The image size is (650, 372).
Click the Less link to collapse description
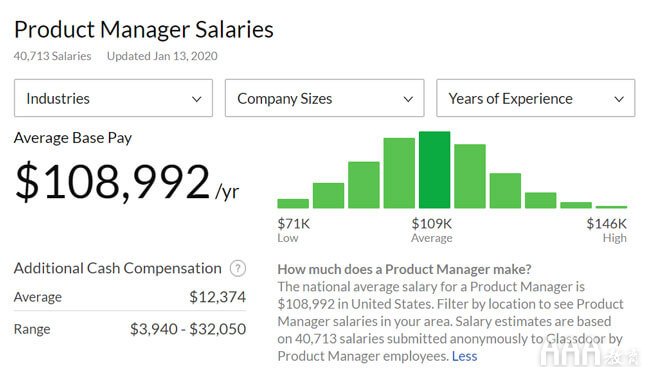[464, 356]
